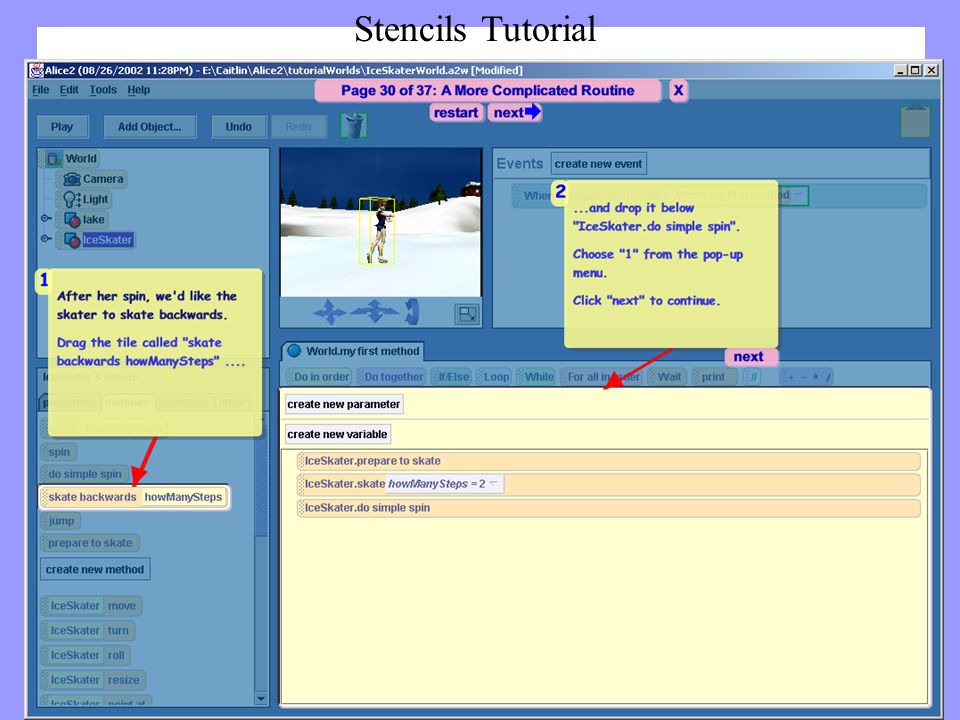The image size is (960, 720).
Task: Open the Tools menu
Action: pos(103,89)
